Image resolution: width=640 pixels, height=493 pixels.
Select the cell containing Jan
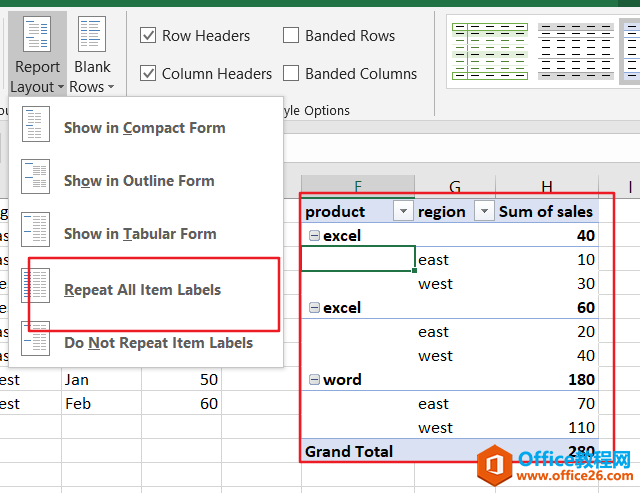click(x=101, y=380)
